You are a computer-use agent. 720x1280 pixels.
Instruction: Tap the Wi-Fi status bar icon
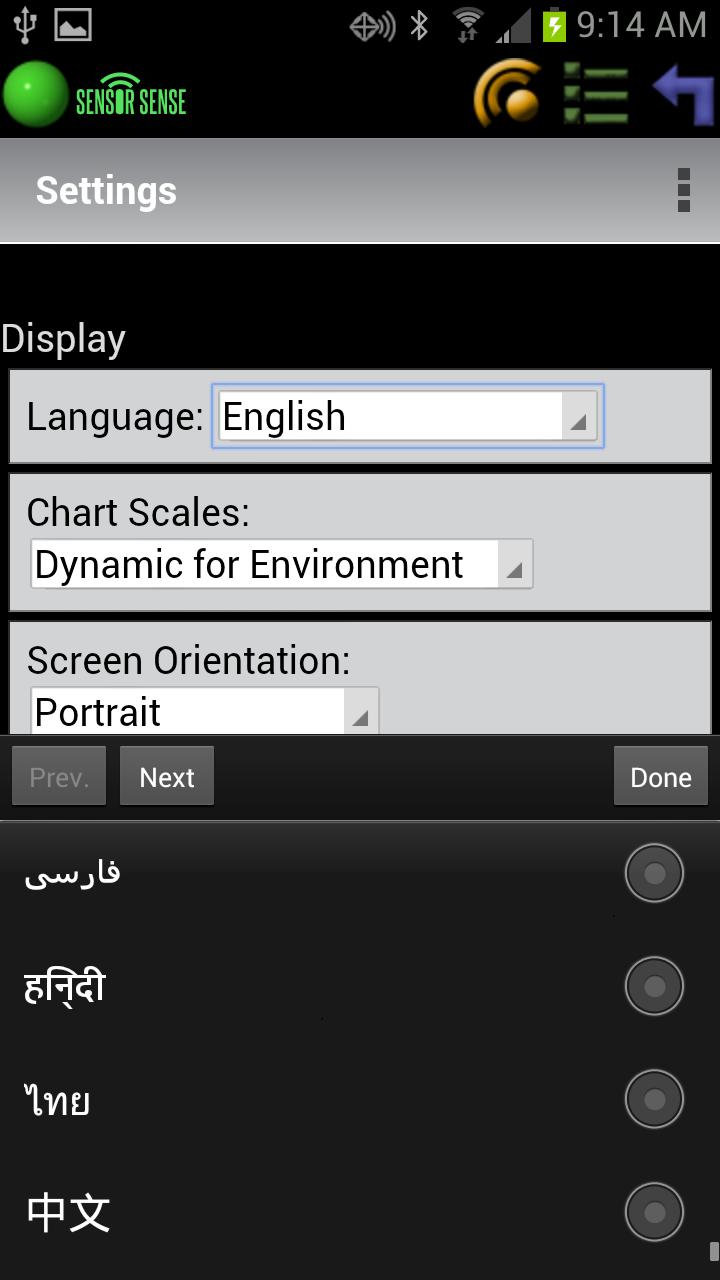[467, 25]
